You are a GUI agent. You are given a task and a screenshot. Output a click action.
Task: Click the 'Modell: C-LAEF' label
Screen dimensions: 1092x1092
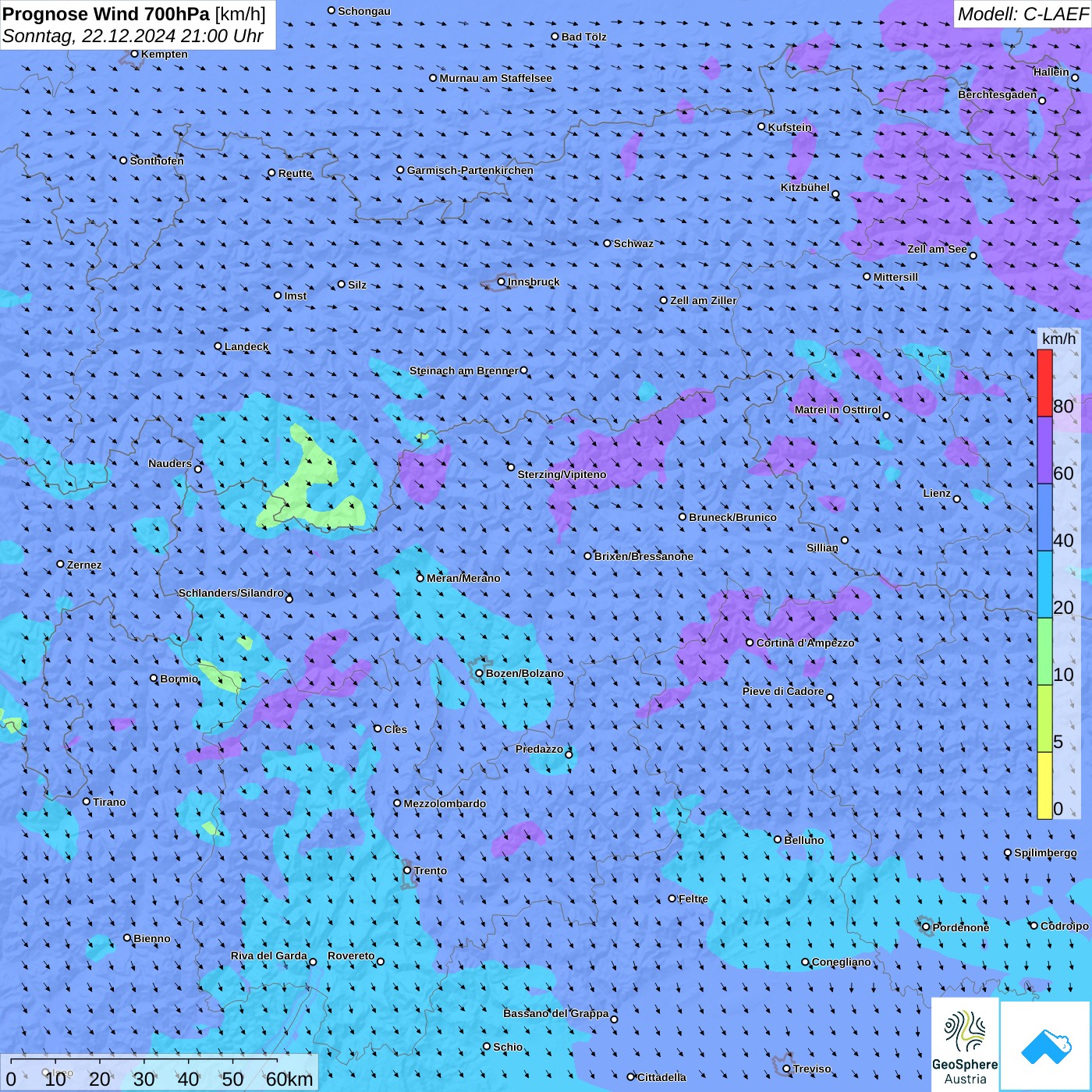pyautogui.click(x=1023, y=14)
